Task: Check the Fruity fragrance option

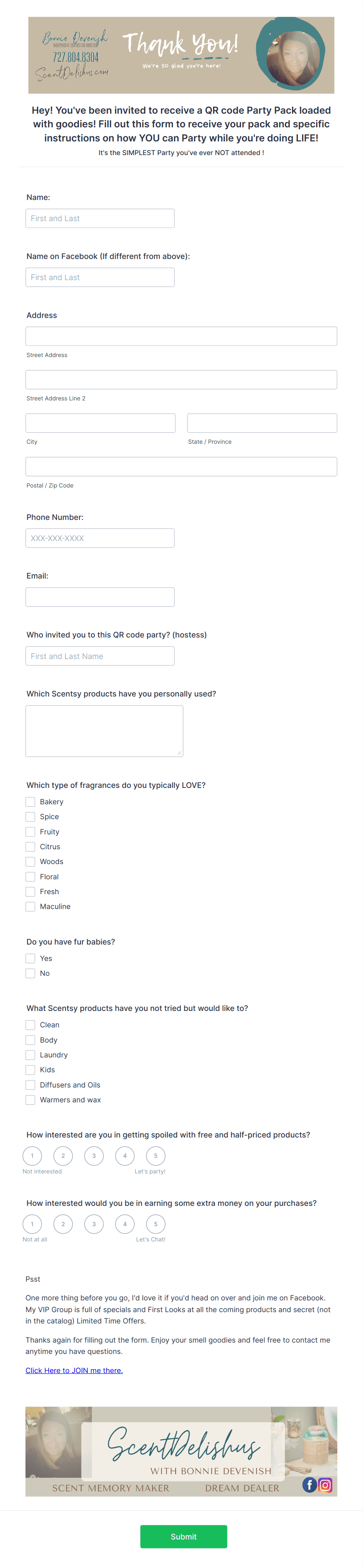Action: (x=30, y=832)
